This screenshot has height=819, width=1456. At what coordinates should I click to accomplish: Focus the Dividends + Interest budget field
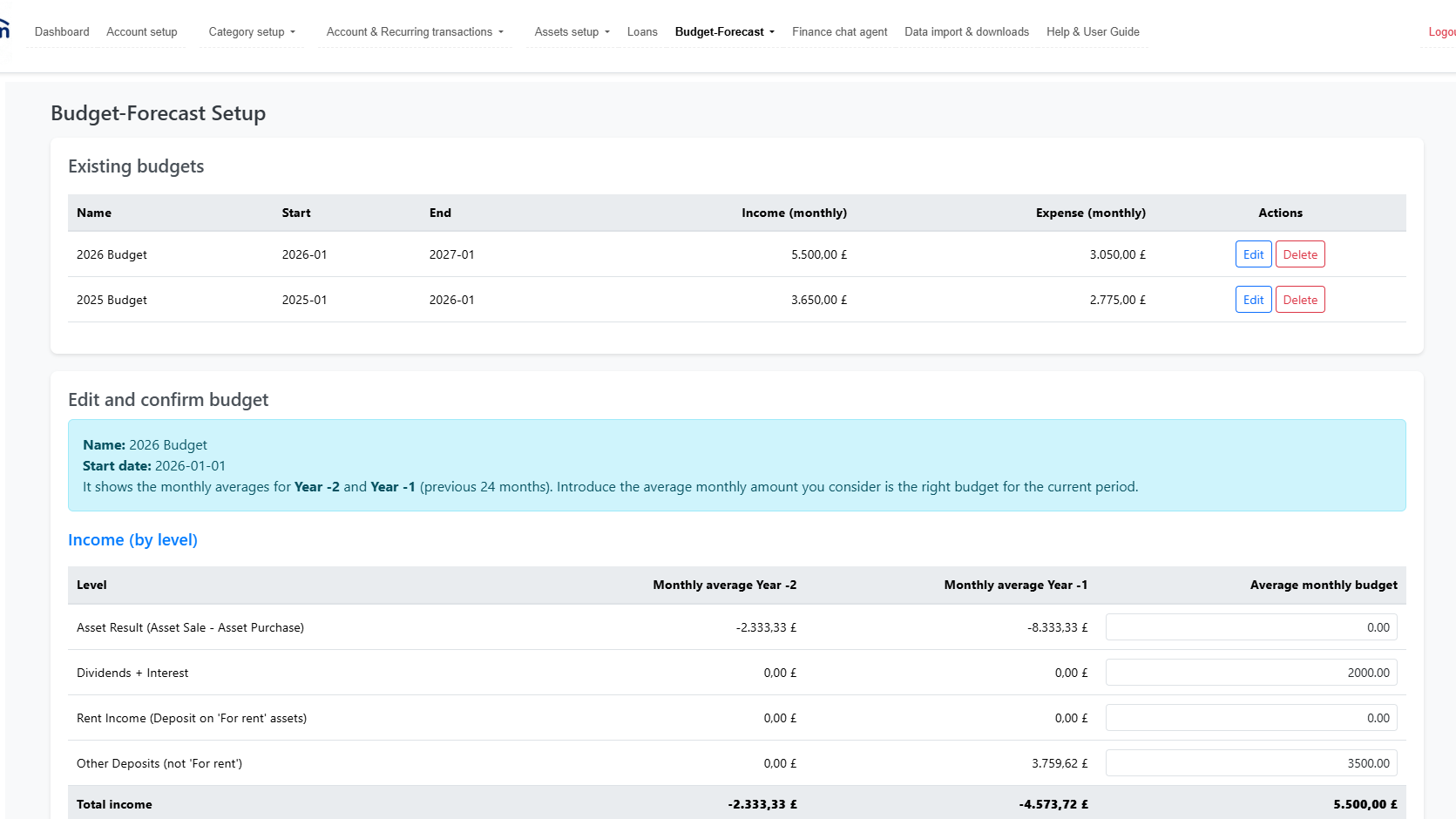pyautogui.click(x=1251, y=673)
